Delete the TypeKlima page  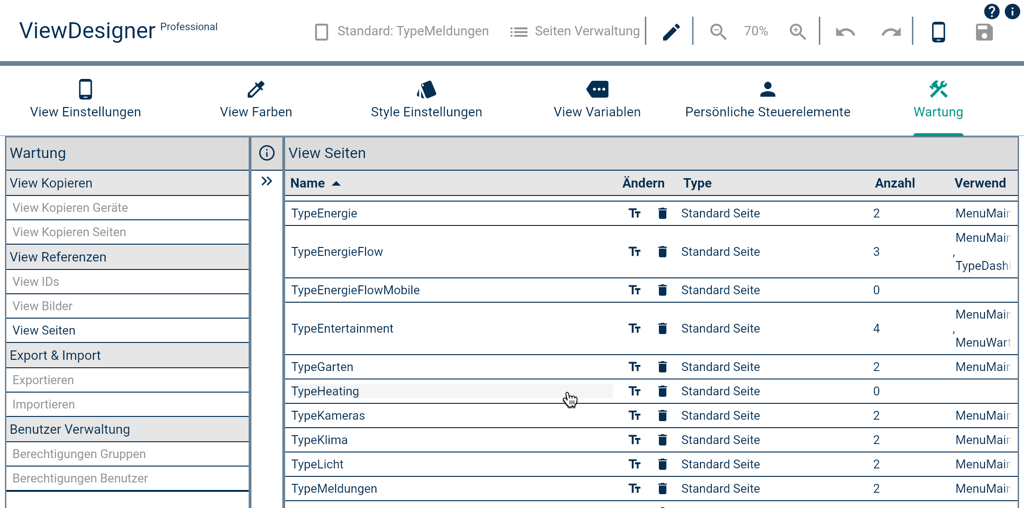coord(662,440)
